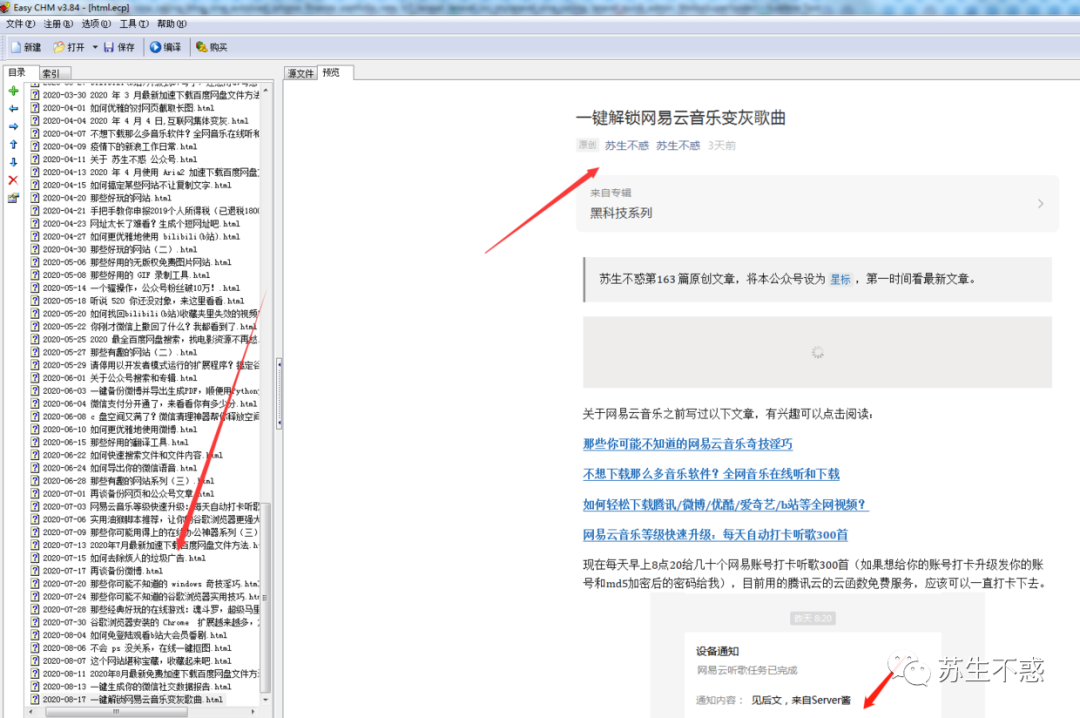Click the page icon of 2020-04-15 entry
This screenshot has height=718, width=1080.
[x=35, y=185]
